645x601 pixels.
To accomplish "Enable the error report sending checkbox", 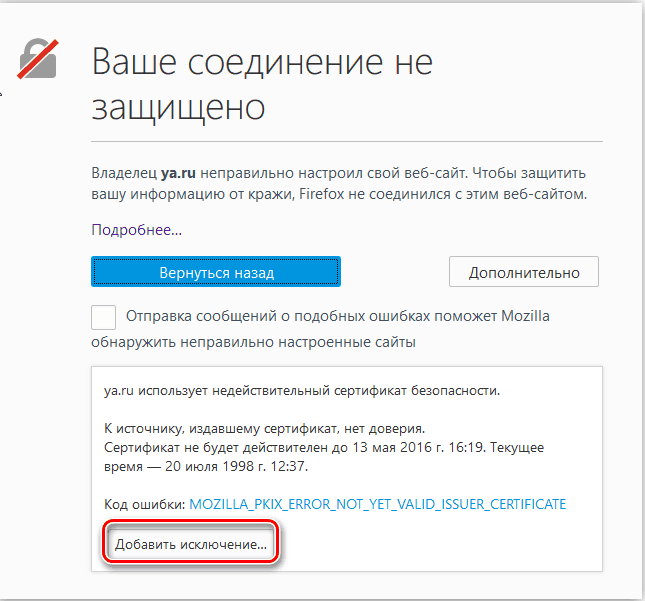I will click(x=103, y=317).
